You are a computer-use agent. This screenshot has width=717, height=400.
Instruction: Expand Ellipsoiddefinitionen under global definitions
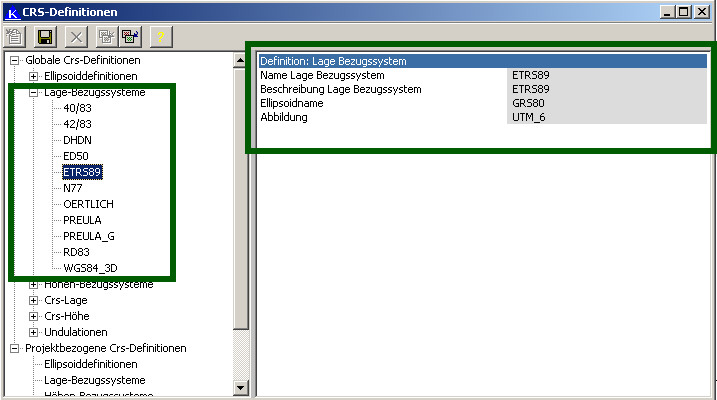point(33,76)
